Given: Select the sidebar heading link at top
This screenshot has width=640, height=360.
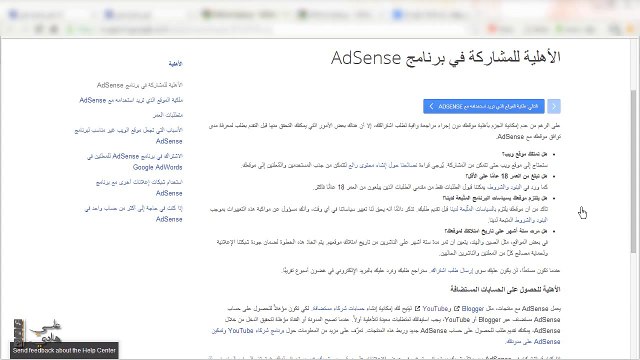Looking at the screenshot, I should tap(176, 64).
